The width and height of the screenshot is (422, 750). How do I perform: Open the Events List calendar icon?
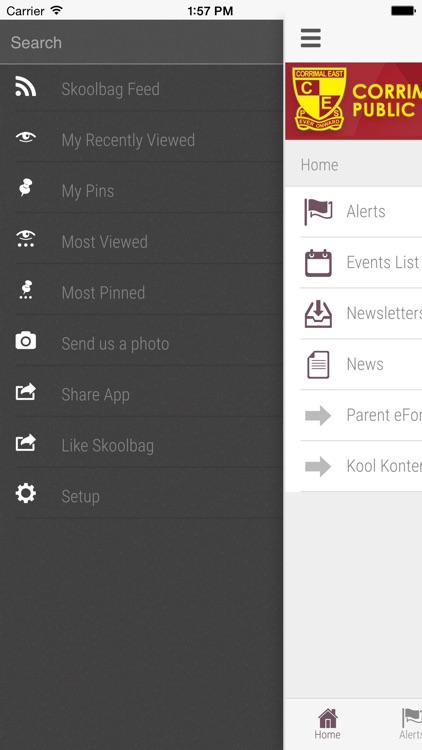click(318, 263)
